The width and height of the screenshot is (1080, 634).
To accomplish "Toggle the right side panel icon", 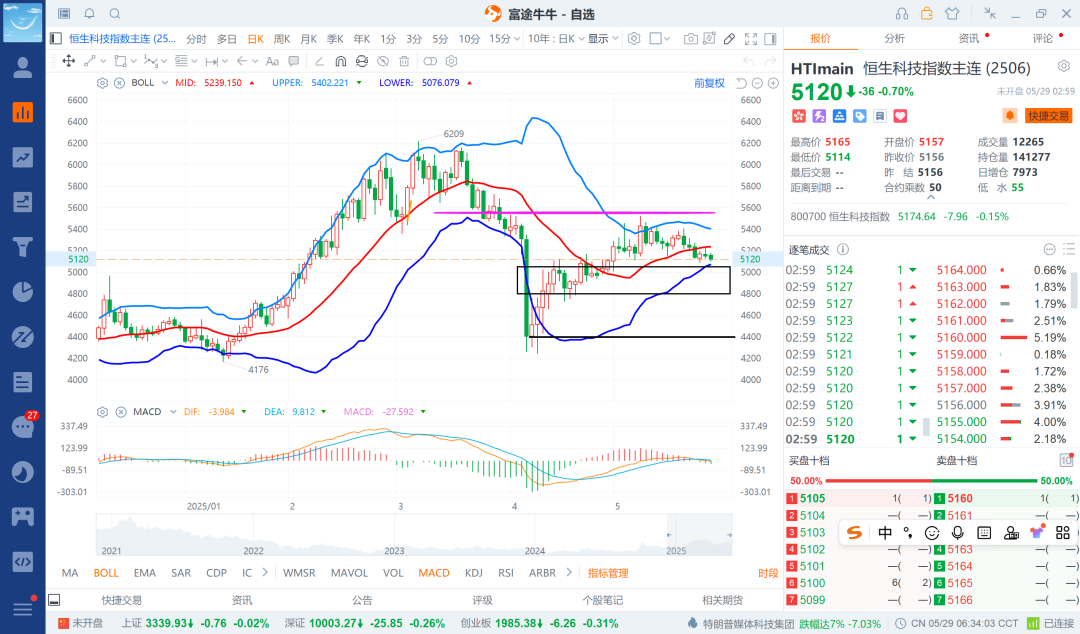I will 770,39.
